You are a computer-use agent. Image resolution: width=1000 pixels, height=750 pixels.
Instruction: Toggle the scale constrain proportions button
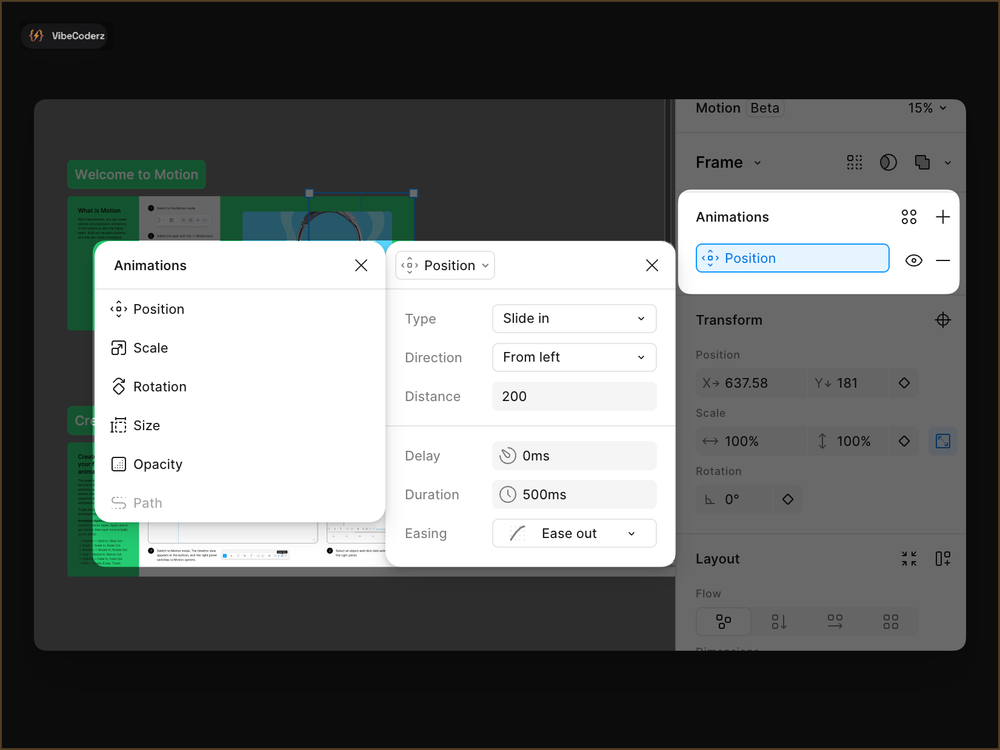pyautogui.click(x=943, y=441)
